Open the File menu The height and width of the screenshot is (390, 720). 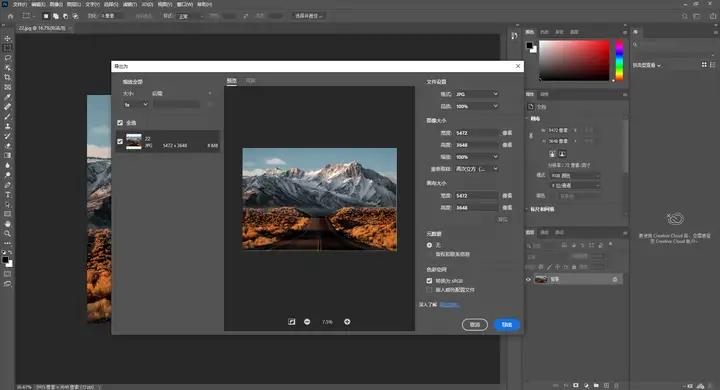20,4
